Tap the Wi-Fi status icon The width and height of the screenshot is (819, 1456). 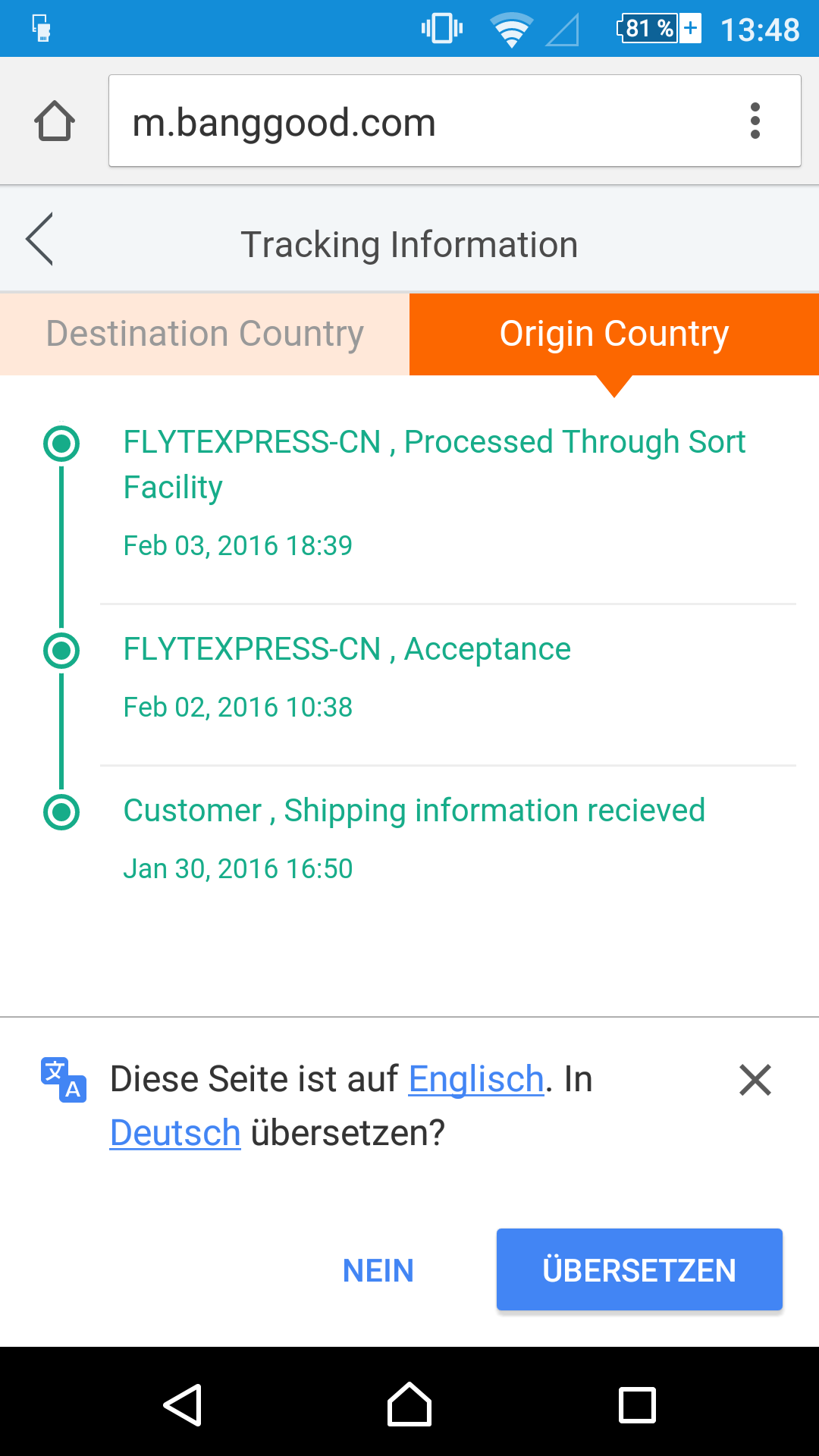[x=511, y=30]
